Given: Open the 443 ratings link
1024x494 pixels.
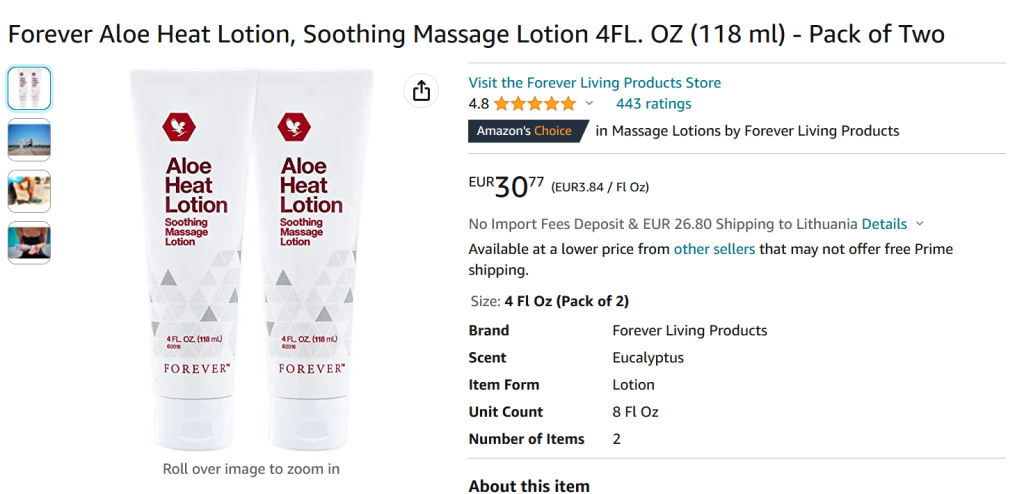Looking at the screenshot, I should click(653, 104).
